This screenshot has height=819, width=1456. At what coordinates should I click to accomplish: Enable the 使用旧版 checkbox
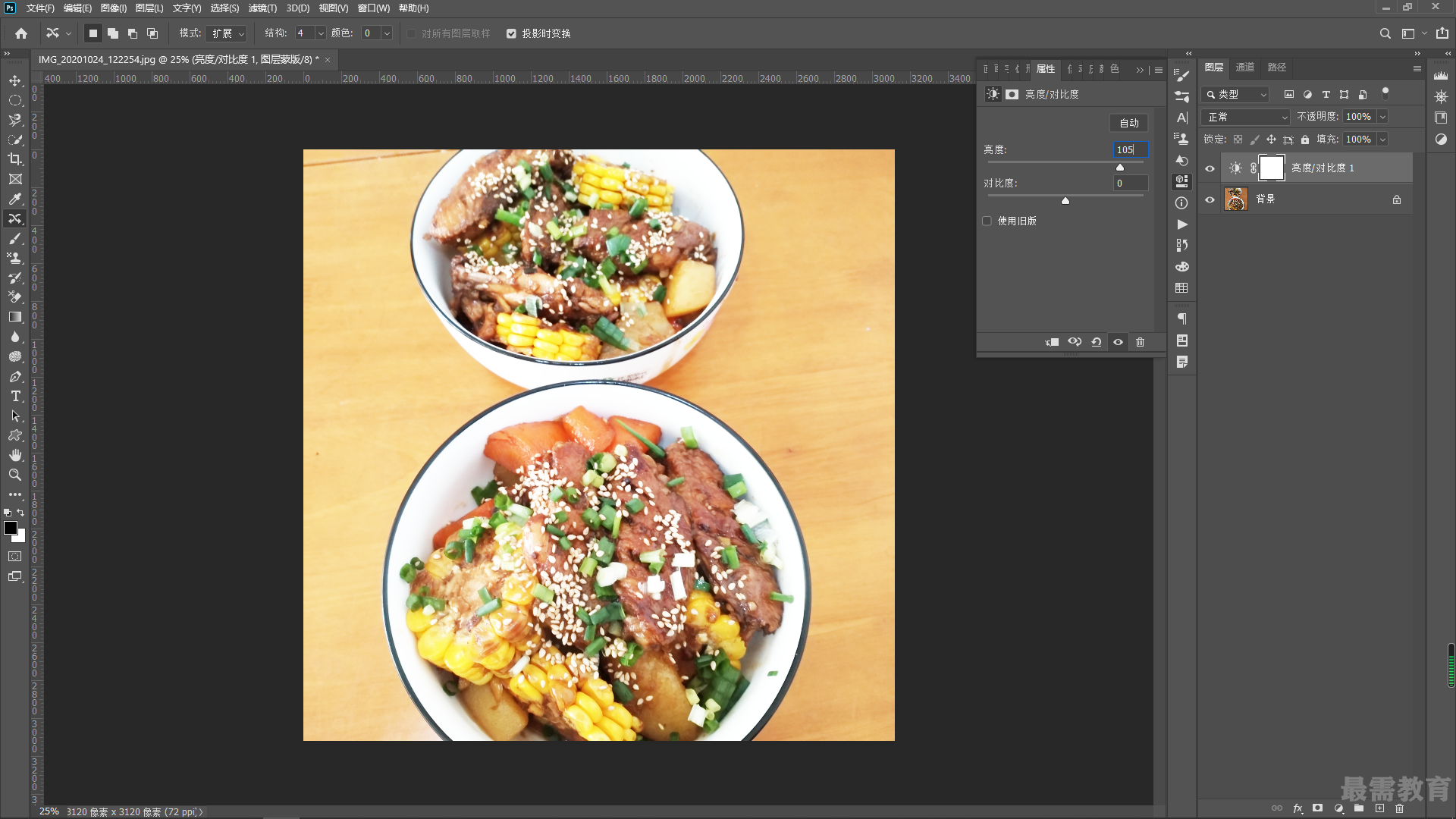tap(987, 221)
